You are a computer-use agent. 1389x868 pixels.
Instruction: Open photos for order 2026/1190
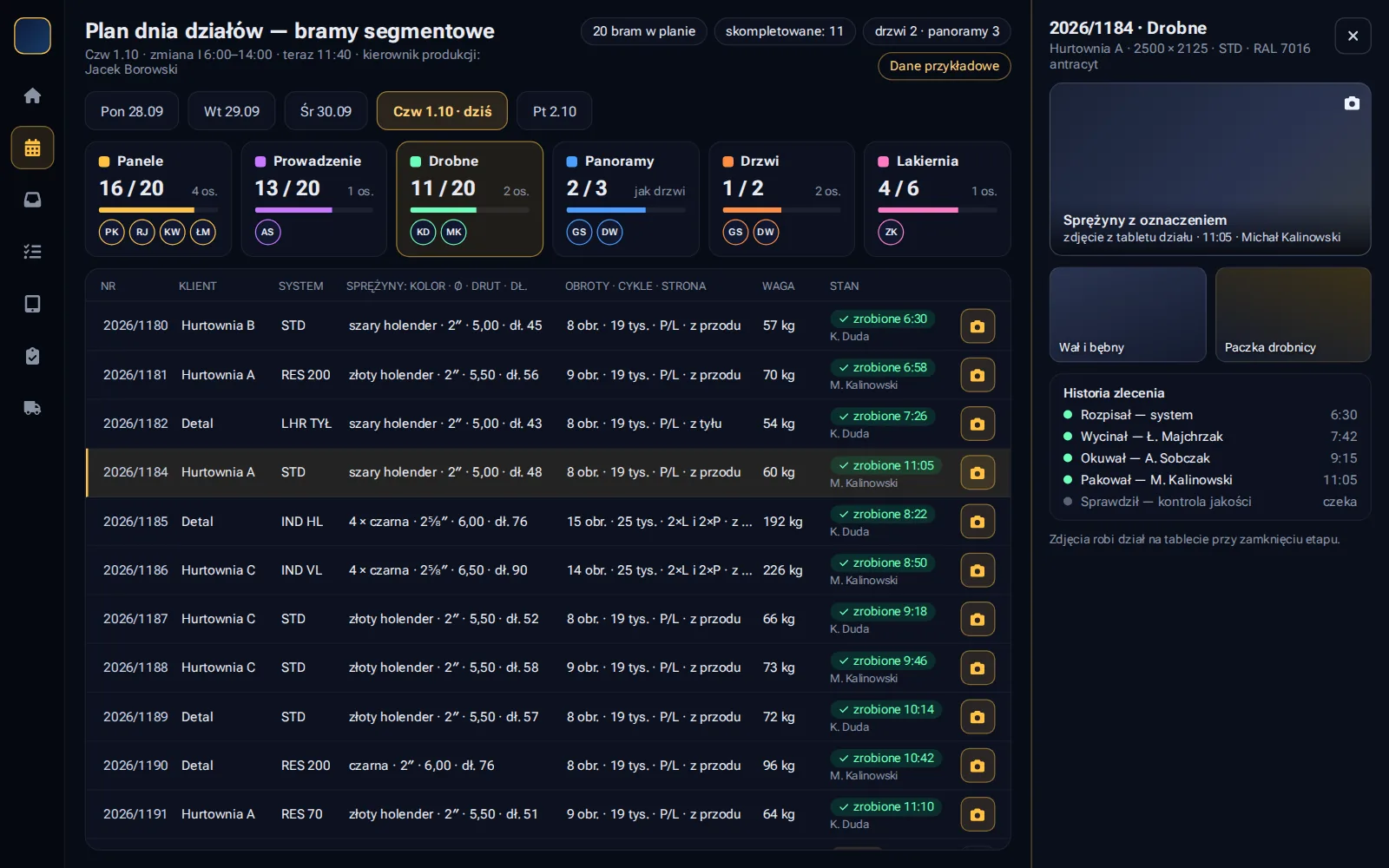978,766
